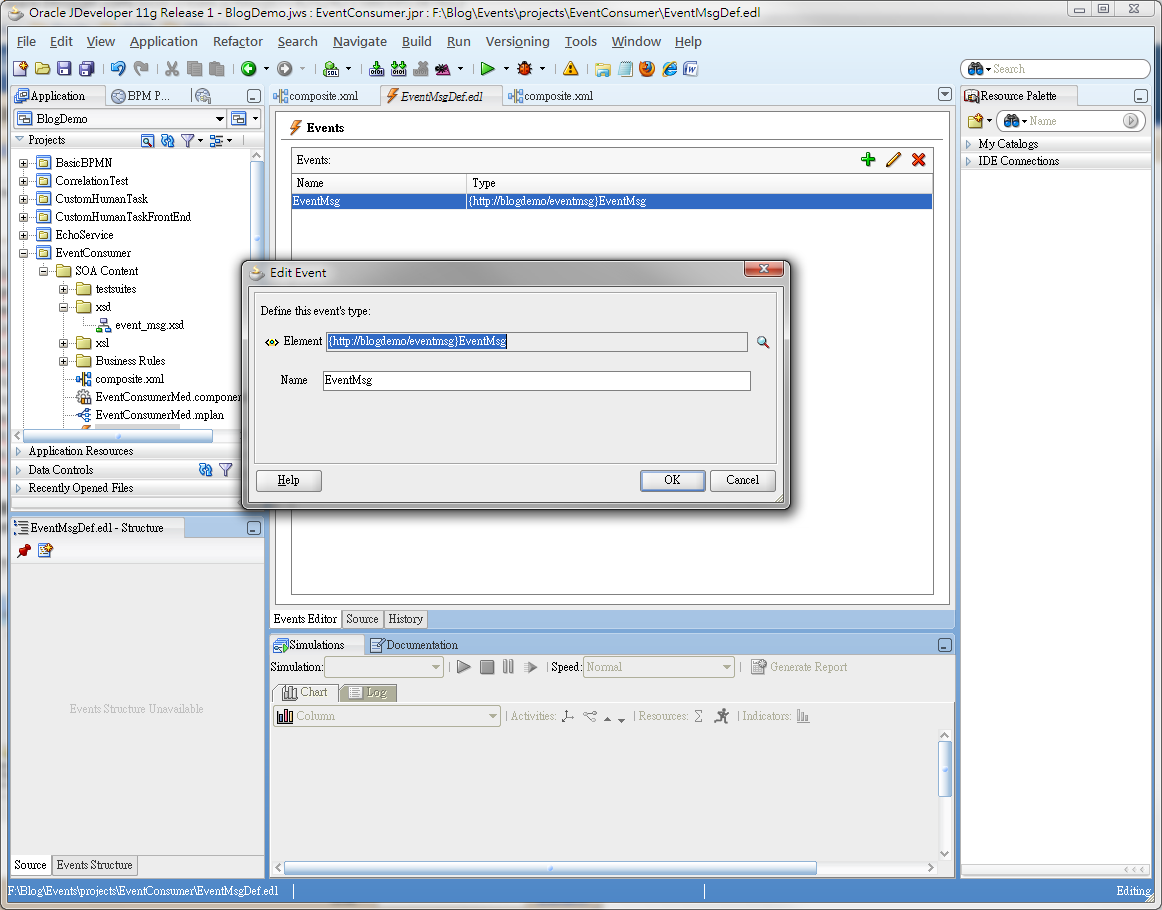Image resolution: width=1162 pixels, height=910 pixels.
Task: Add a new event with green plus
Action: tap(868, 159)
